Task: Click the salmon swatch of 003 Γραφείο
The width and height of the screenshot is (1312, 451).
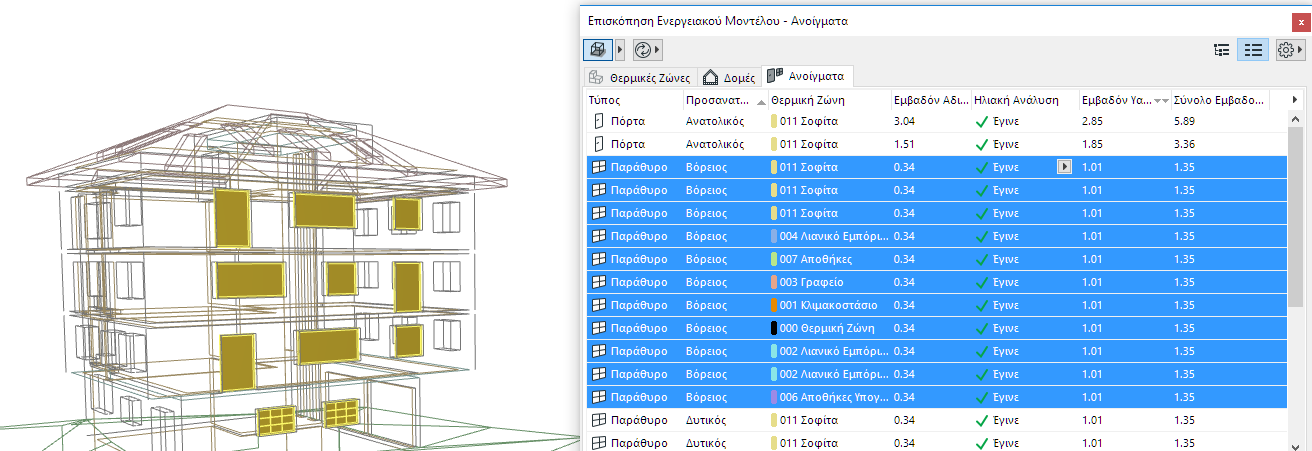Action: [x=774, y=282]
